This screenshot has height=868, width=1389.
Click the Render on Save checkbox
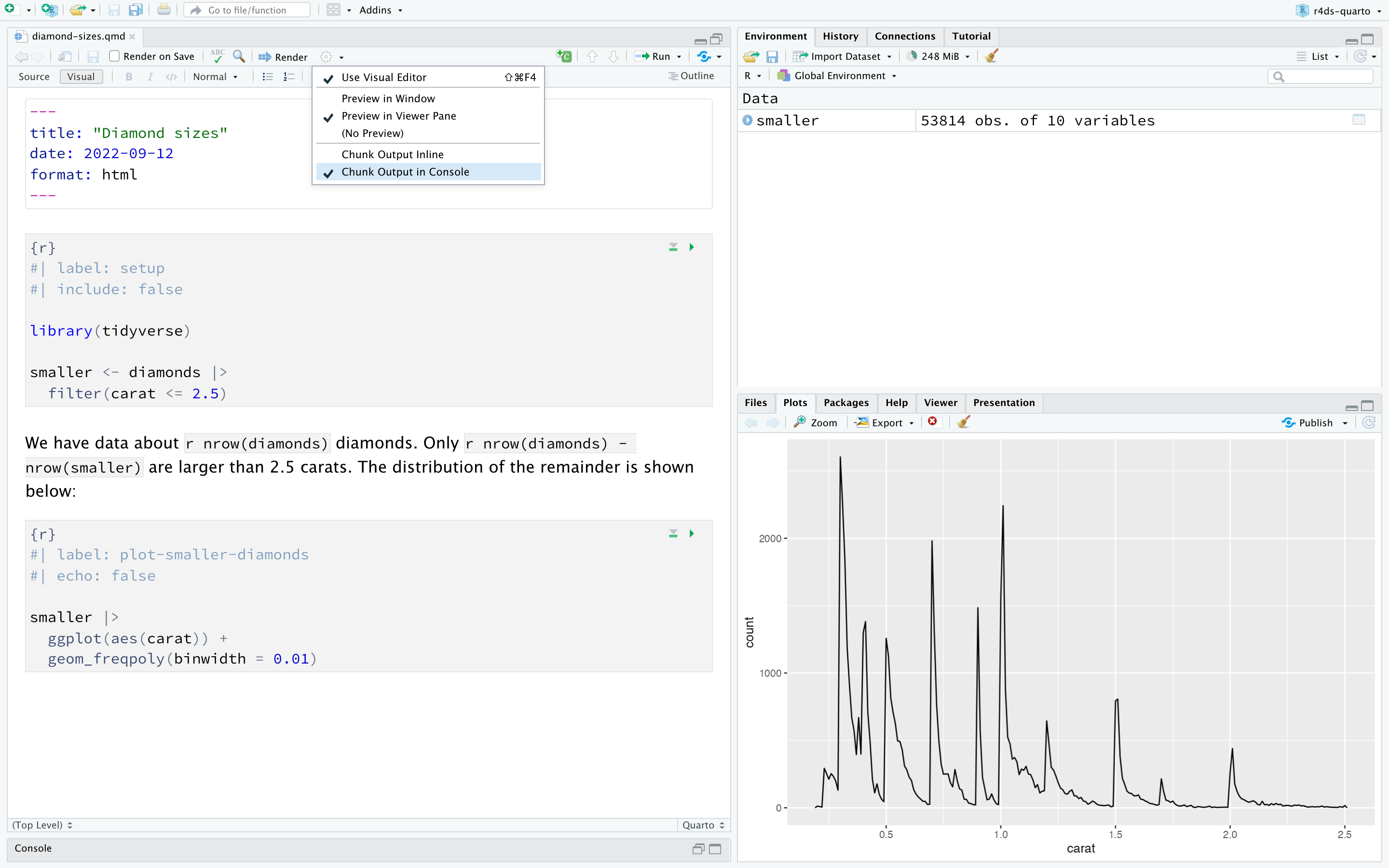(x=113, y=56)
